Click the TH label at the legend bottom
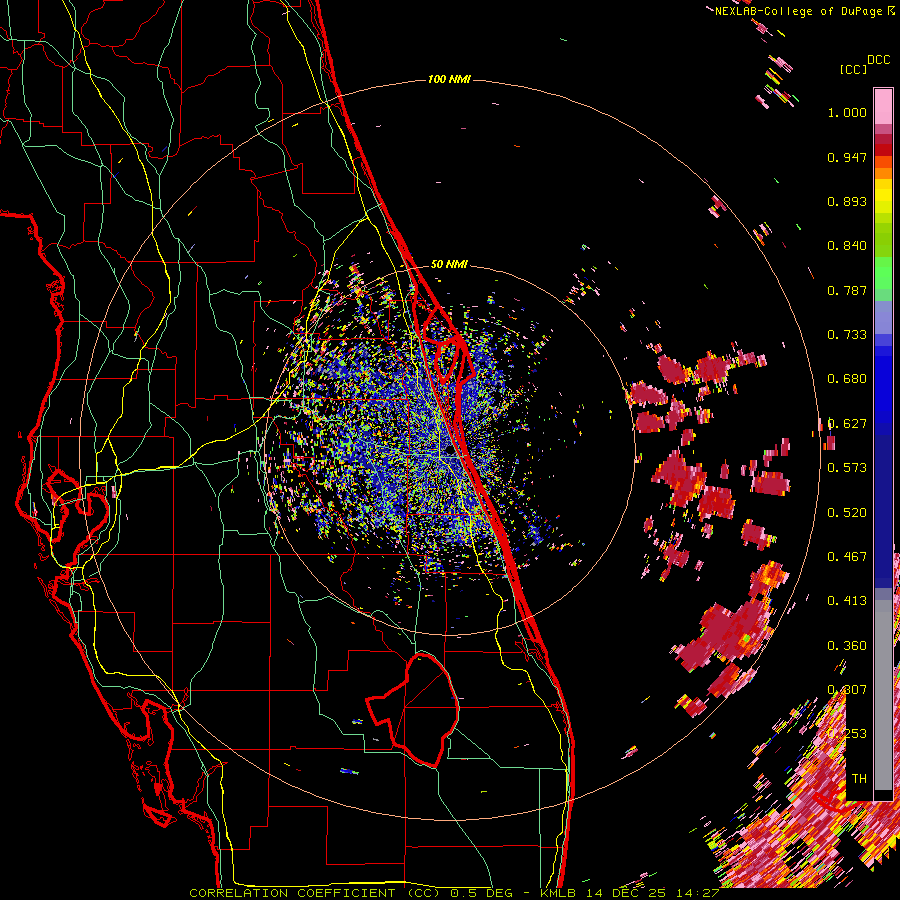Image resolution: width=900 pixels, height=900 pixels. (x=859, y=779)
